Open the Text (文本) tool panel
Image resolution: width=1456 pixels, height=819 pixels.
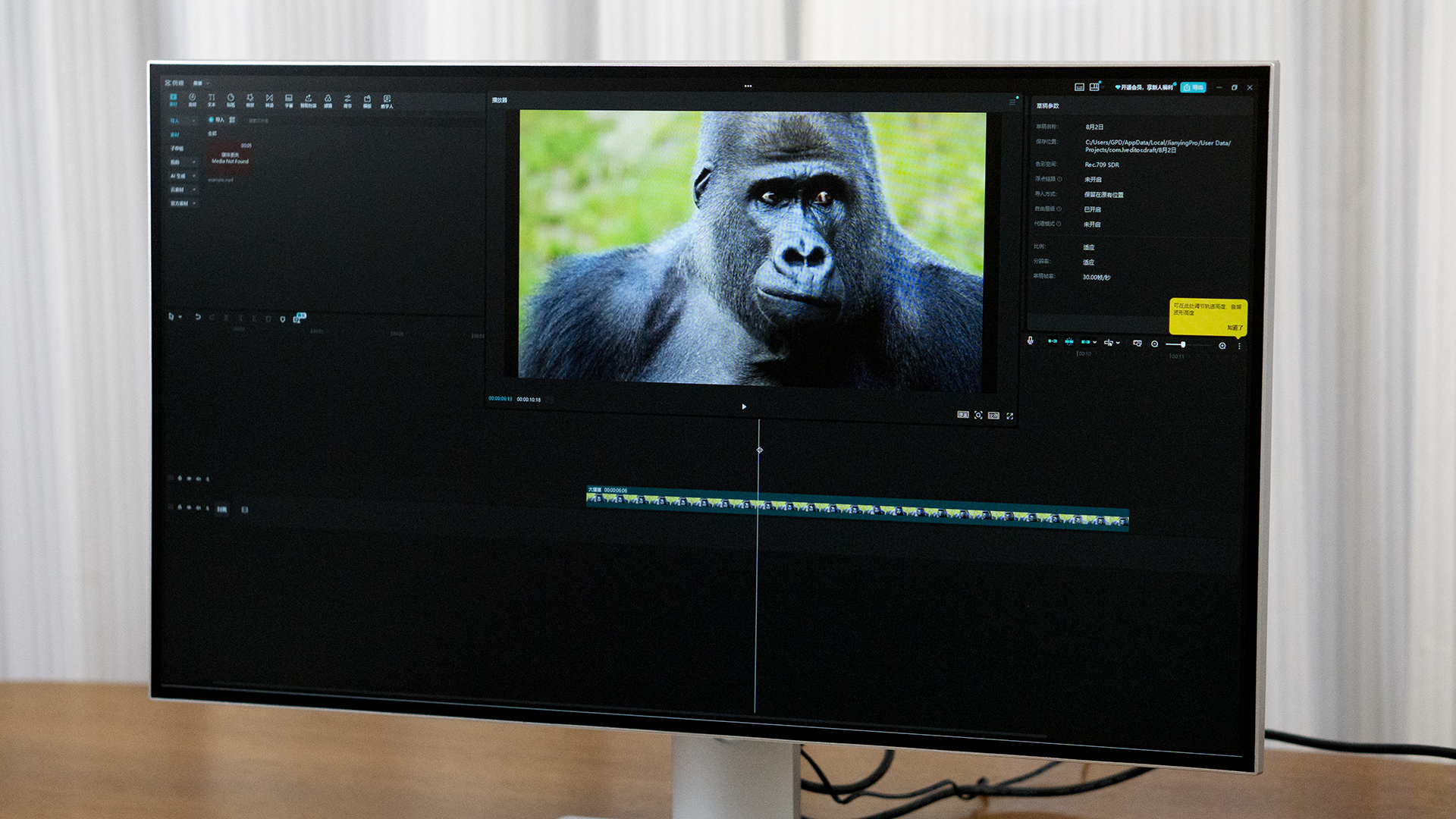pyautogui.click(x=212, y=100)
